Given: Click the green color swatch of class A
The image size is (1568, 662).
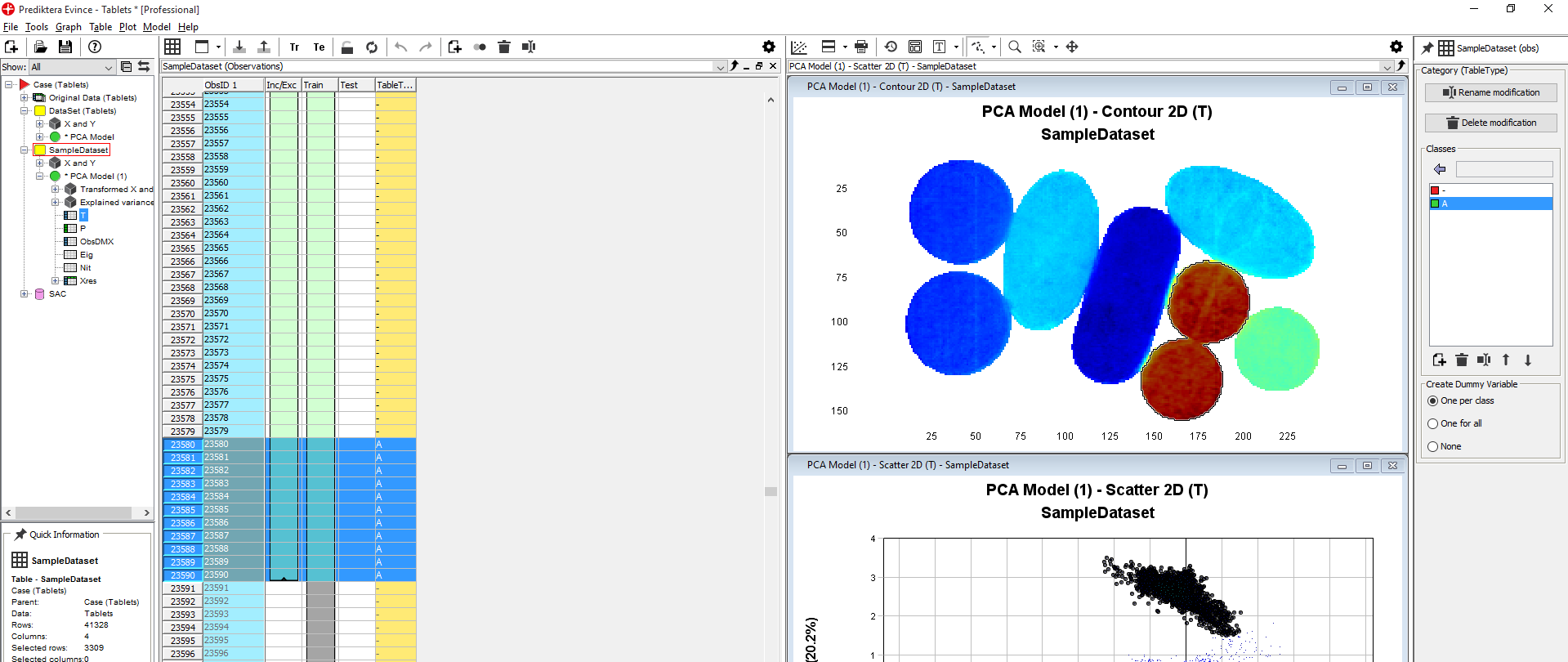Looking at the screenshot, I should coord(1435,204).
